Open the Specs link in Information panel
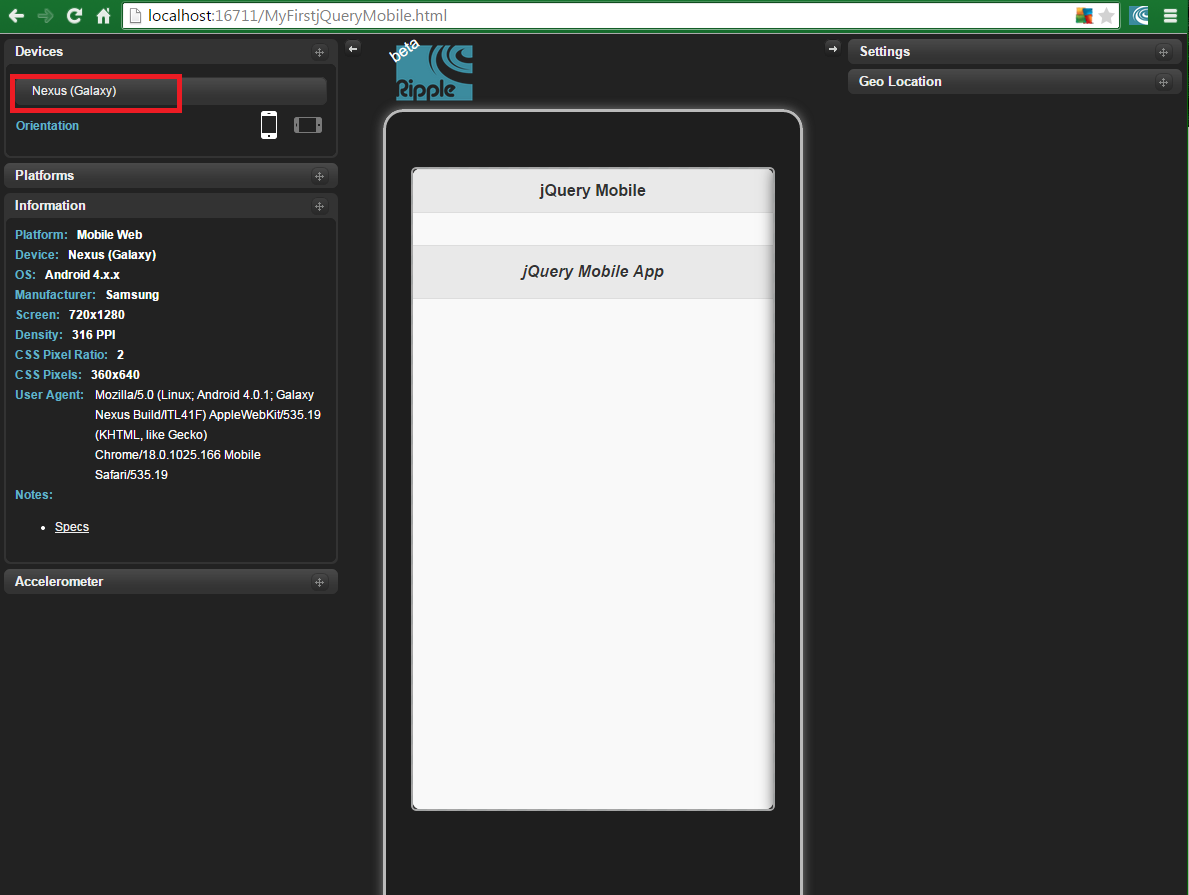Screen dimensions: 1189x895 pos(71,526)
